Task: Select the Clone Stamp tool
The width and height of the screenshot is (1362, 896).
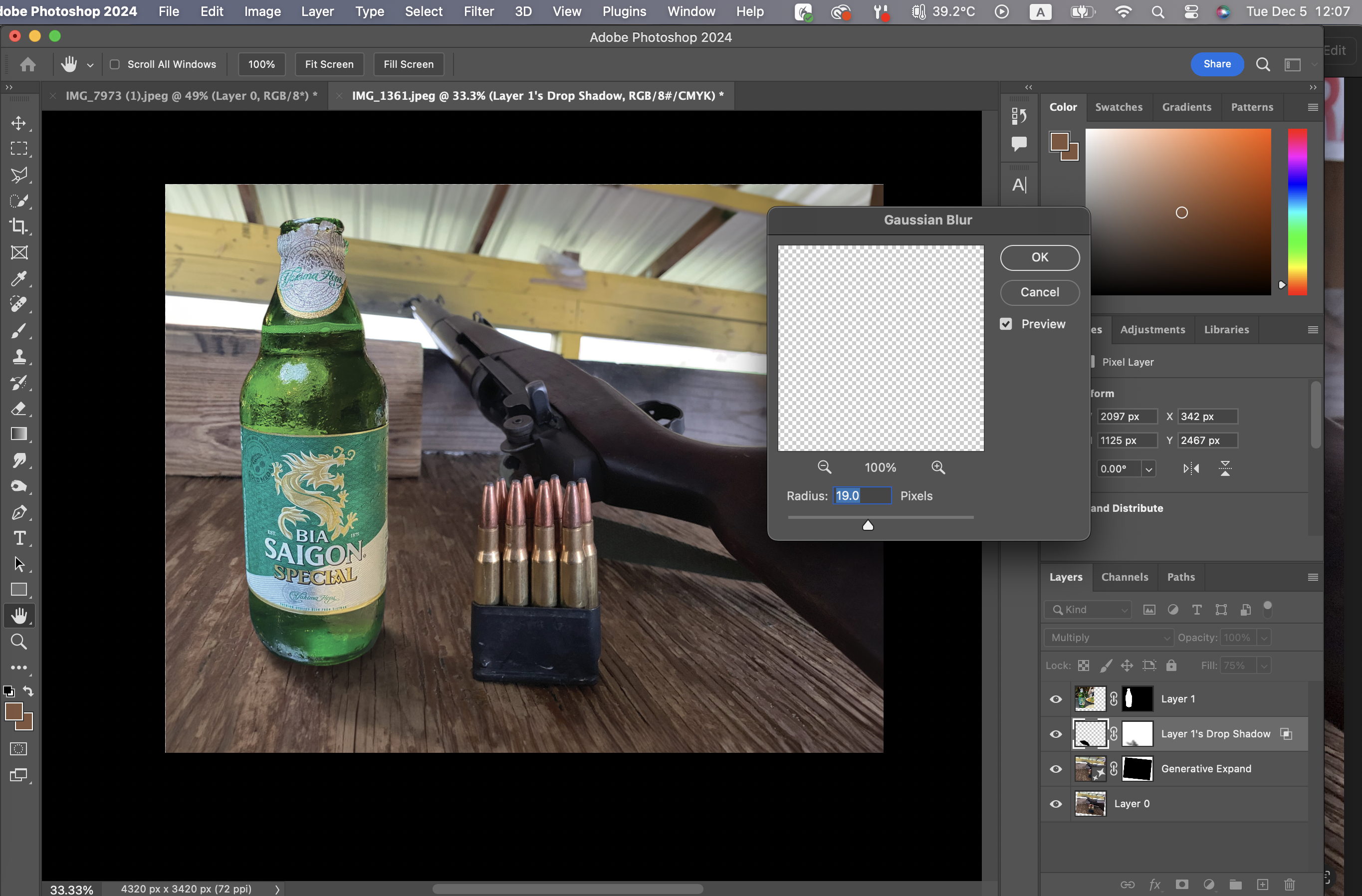Action: coord(19,357)
